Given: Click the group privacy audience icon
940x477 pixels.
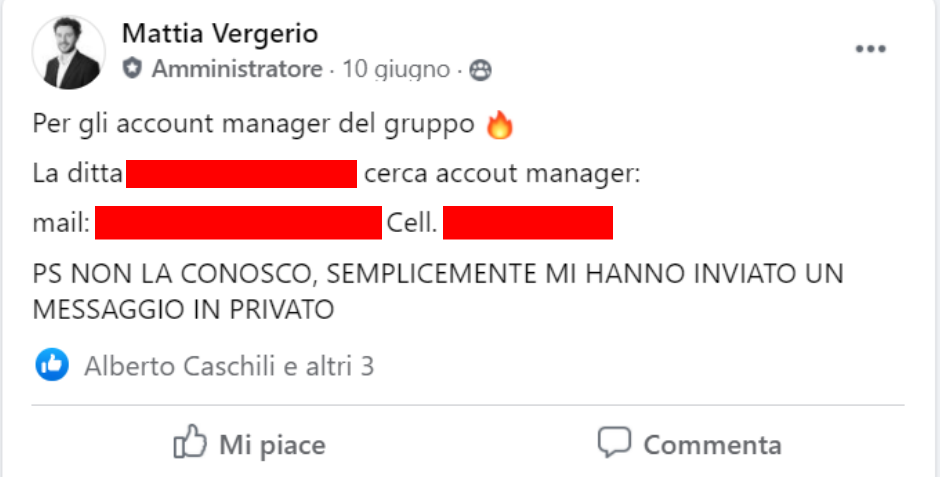Looking at the screenshot, I should click(x=480, y=70).
